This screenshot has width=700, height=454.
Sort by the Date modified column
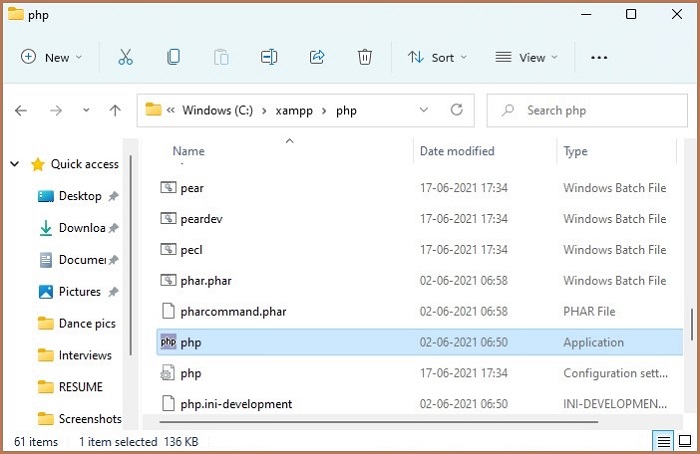[x=457, y=151]
